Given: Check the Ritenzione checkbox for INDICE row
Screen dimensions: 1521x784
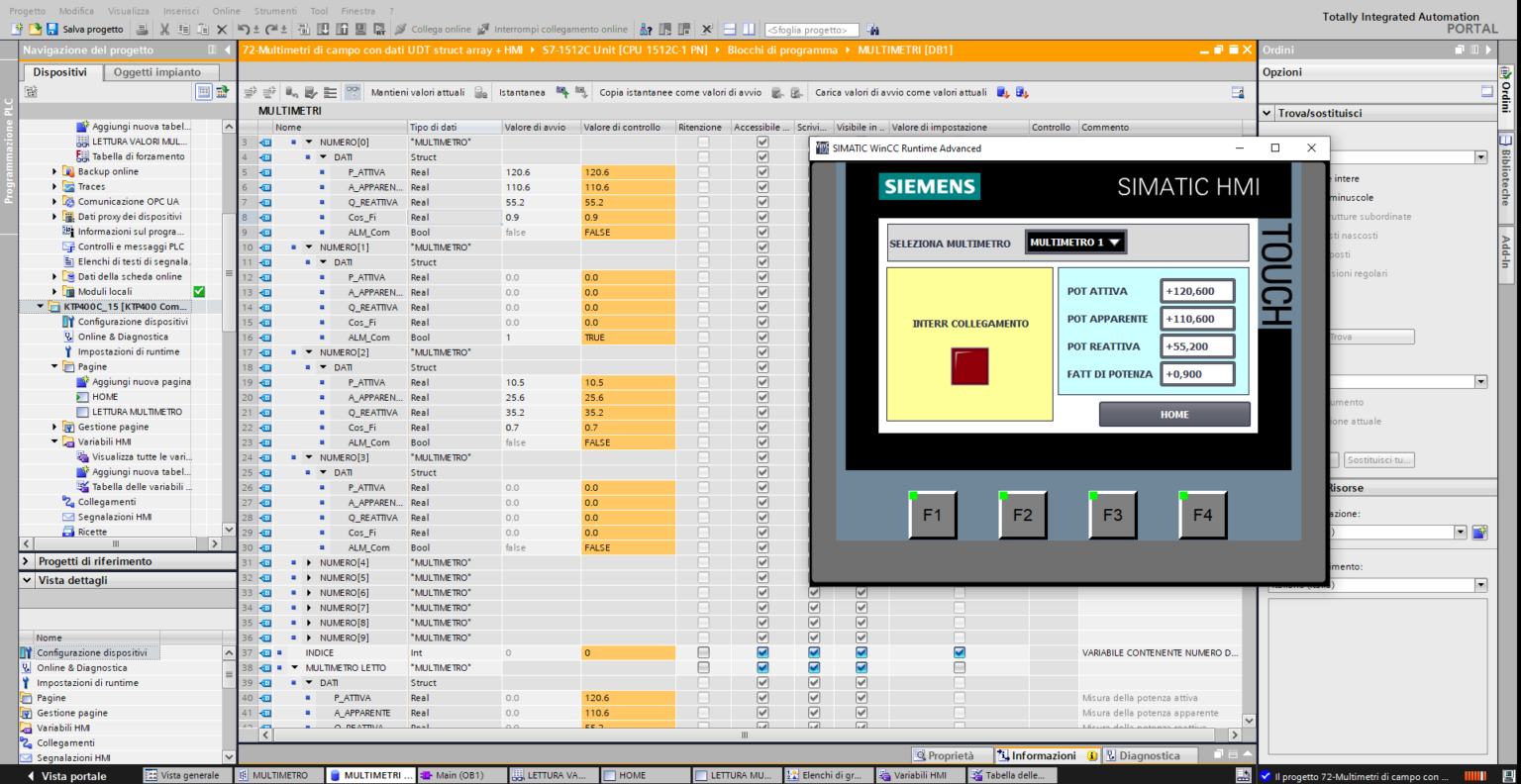Looking at the screenshot, I should coord(701,651).
